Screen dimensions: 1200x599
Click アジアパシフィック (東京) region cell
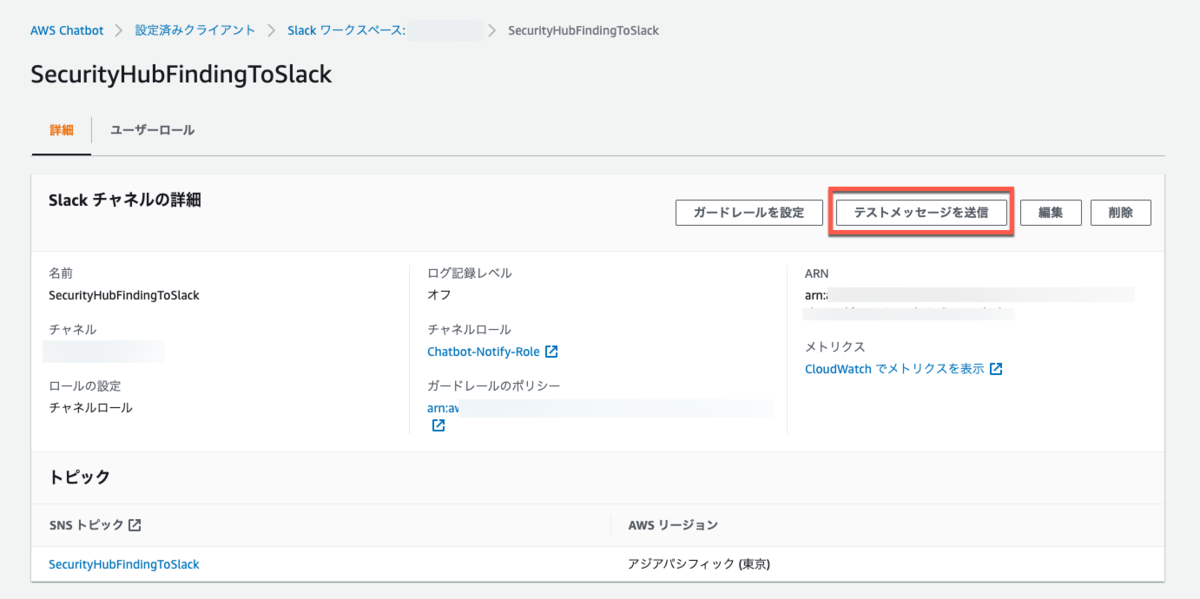(x=699, y=565)
